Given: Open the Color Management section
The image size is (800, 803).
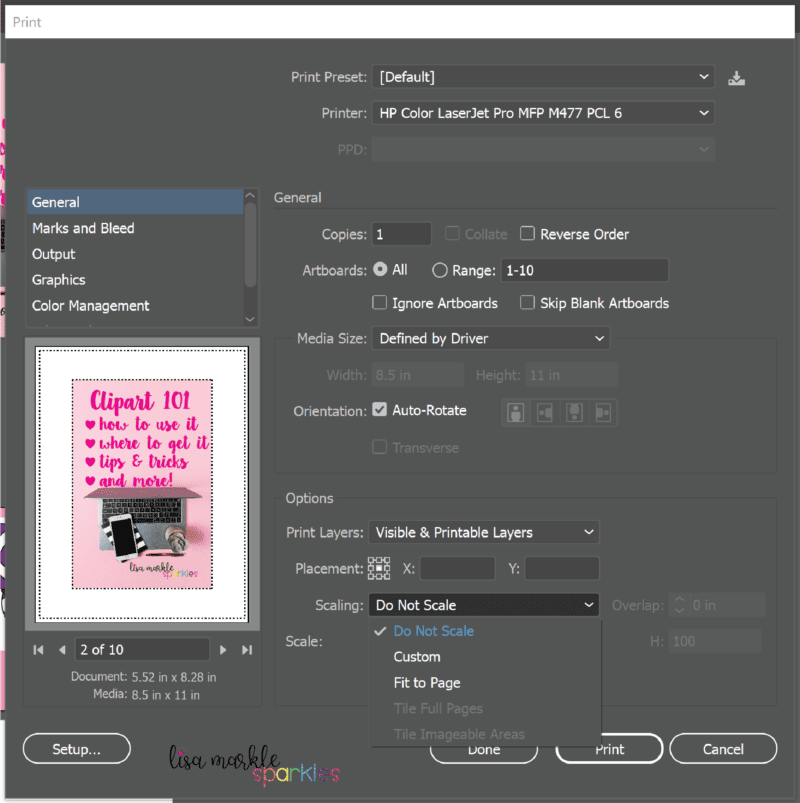Looking at the screenshot, I should 90,305.
